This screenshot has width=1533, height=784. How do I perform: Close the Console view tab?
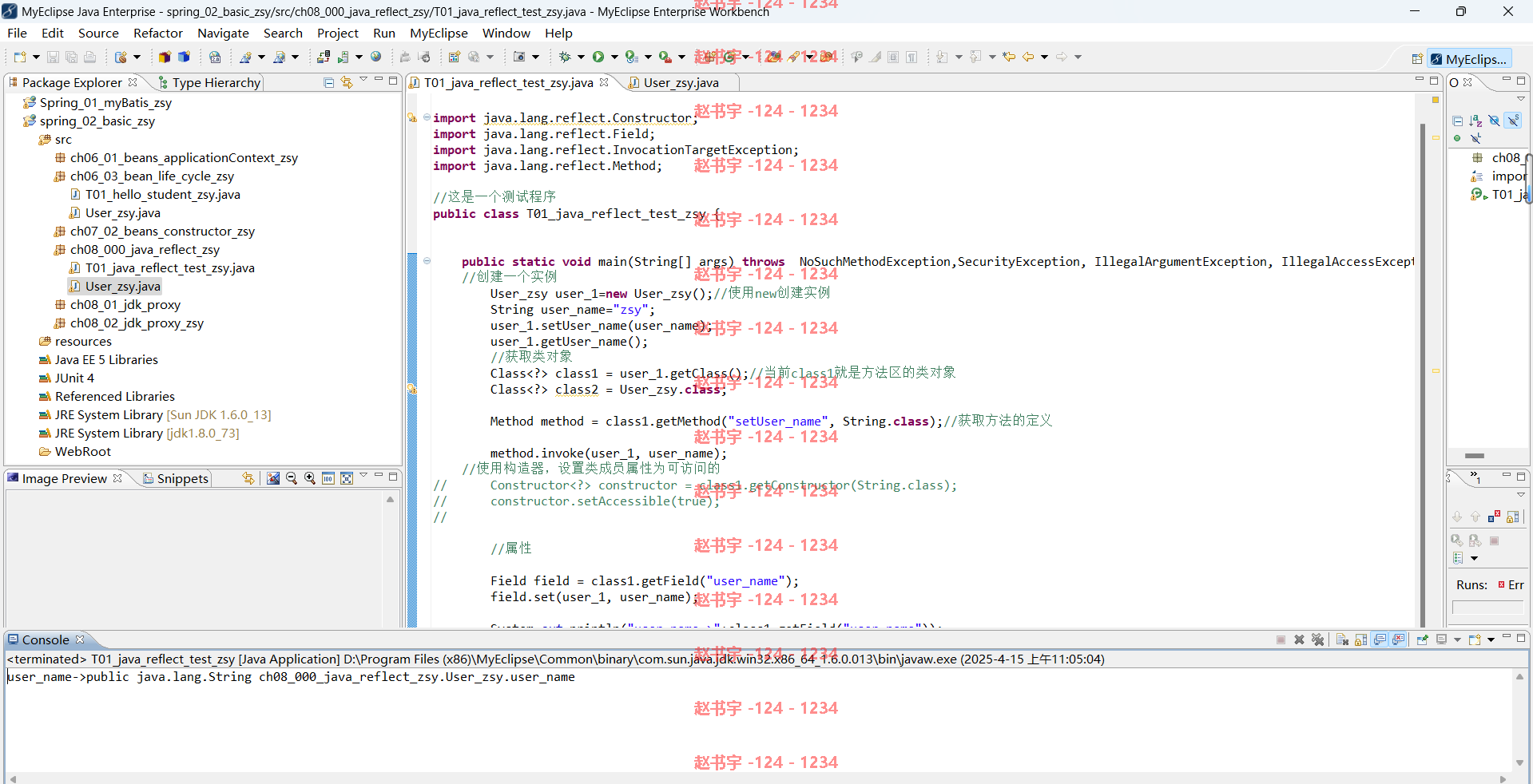(80, 639)
